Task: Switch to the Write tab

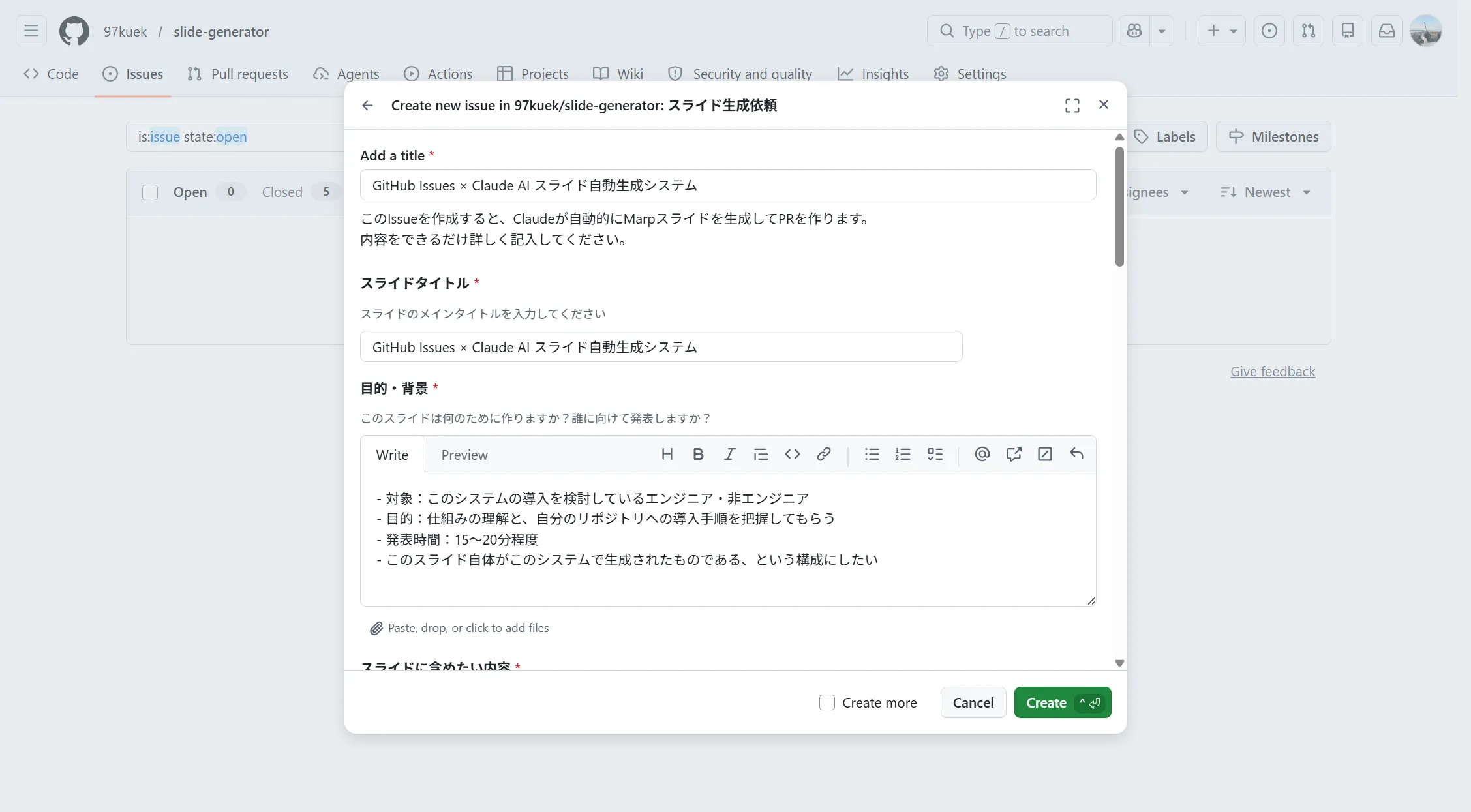Action: pyautogui.click(x=392, y=455)
